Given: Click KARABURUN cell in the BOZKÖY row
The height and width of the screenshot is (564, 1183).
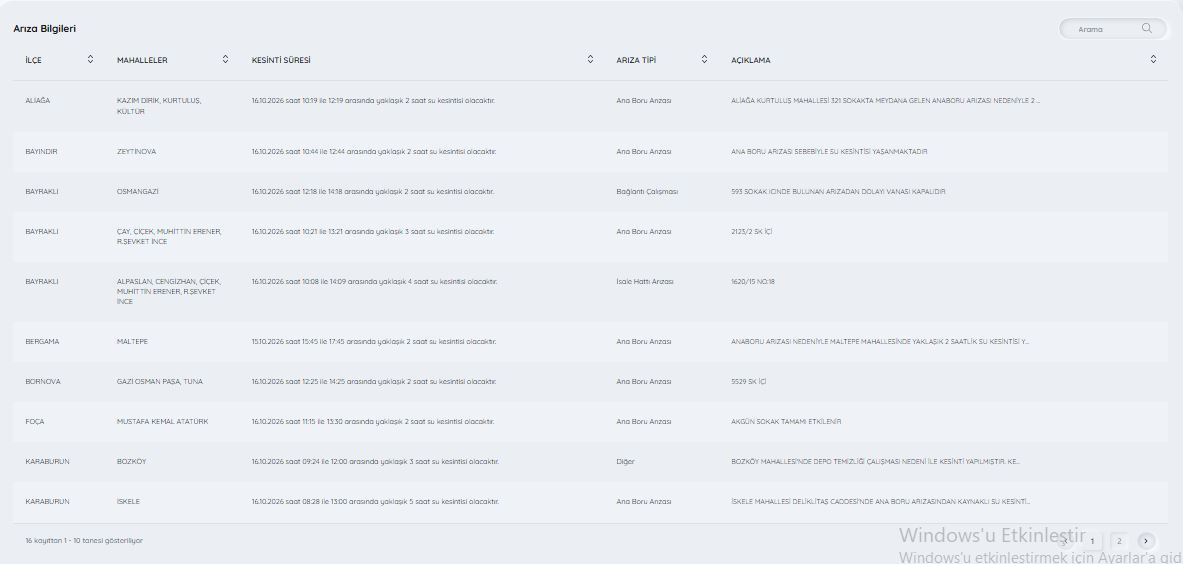Looking at the screenshot, I should [47, 461].
